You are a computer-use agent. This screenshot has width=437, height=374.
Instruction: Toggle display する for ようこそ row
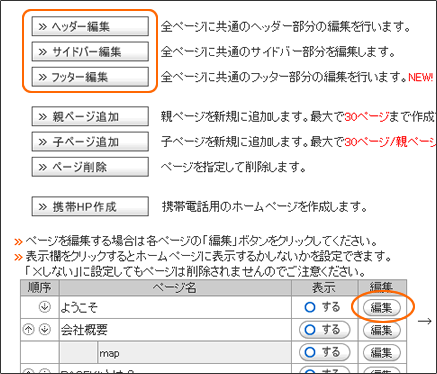point(322,307)
